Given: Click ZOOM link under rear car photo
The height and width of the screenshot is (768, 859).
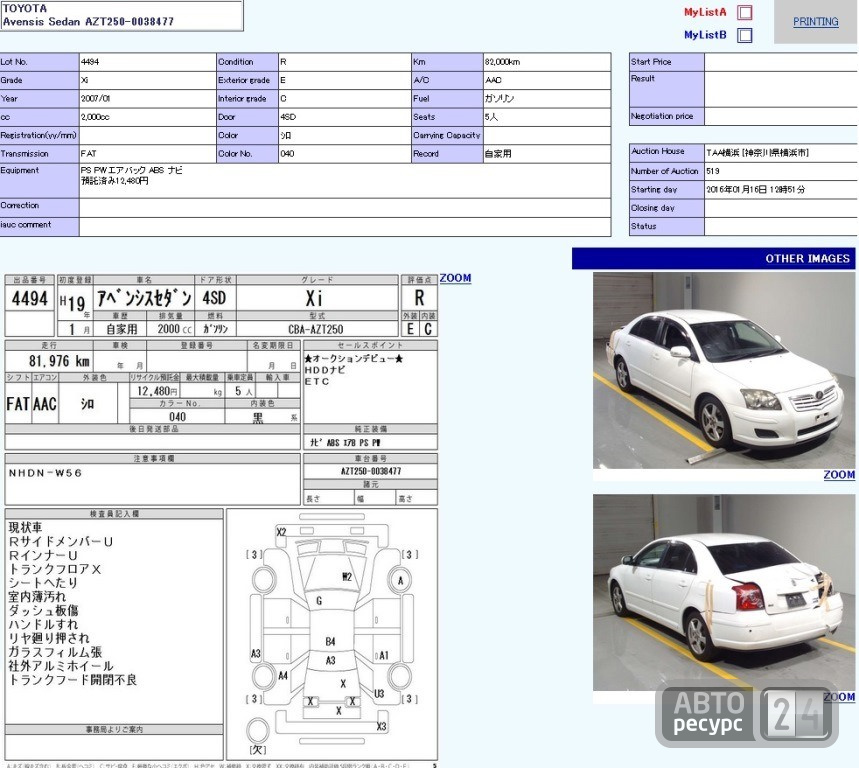Looking at the screenshot, I should point(839,697).
